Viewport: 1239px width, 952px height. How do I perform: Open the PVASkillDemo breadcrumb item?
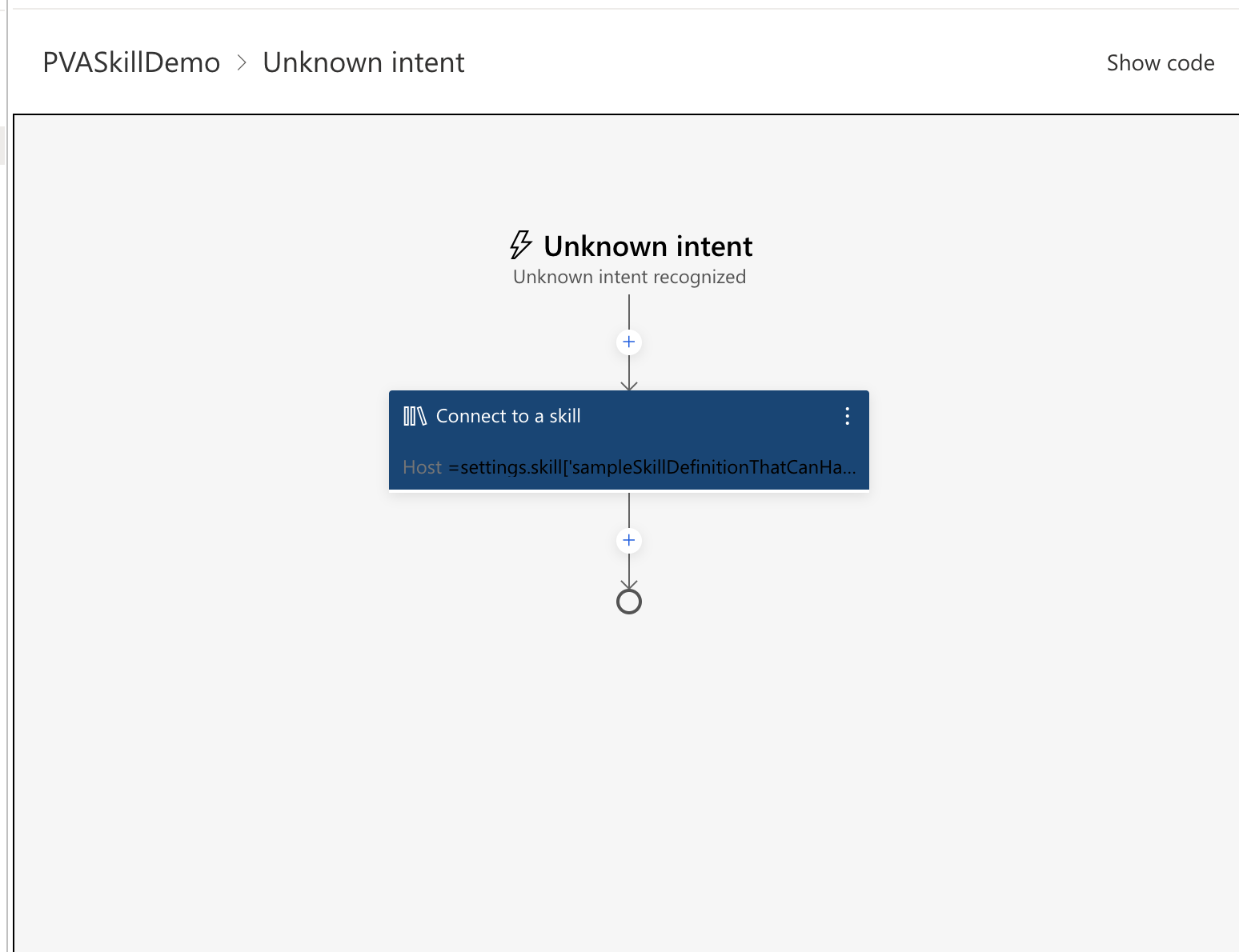pos(131,62)
